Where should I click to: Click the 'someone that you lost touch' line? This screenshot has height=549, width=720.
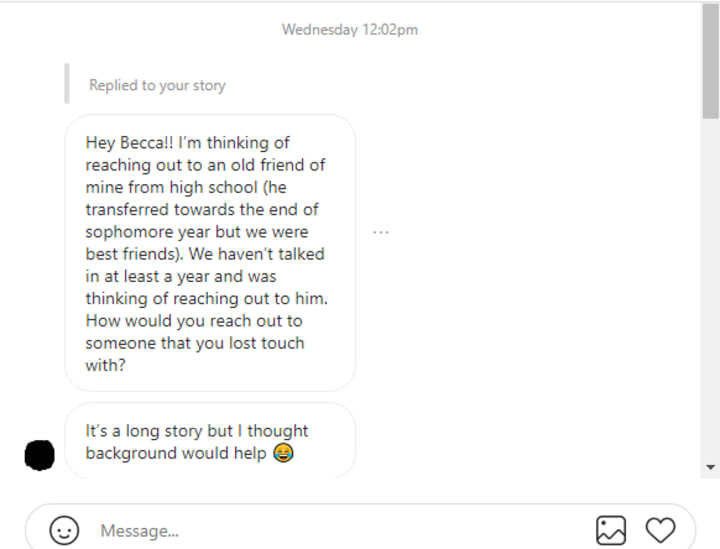click(x=194, y=343)
